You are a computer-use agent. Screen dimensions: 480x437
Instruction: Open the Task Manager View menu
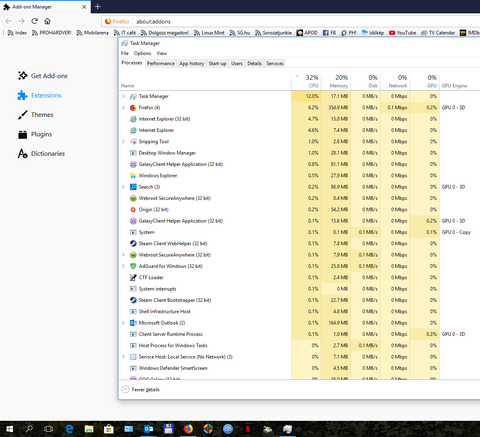(x=162, y=53)
